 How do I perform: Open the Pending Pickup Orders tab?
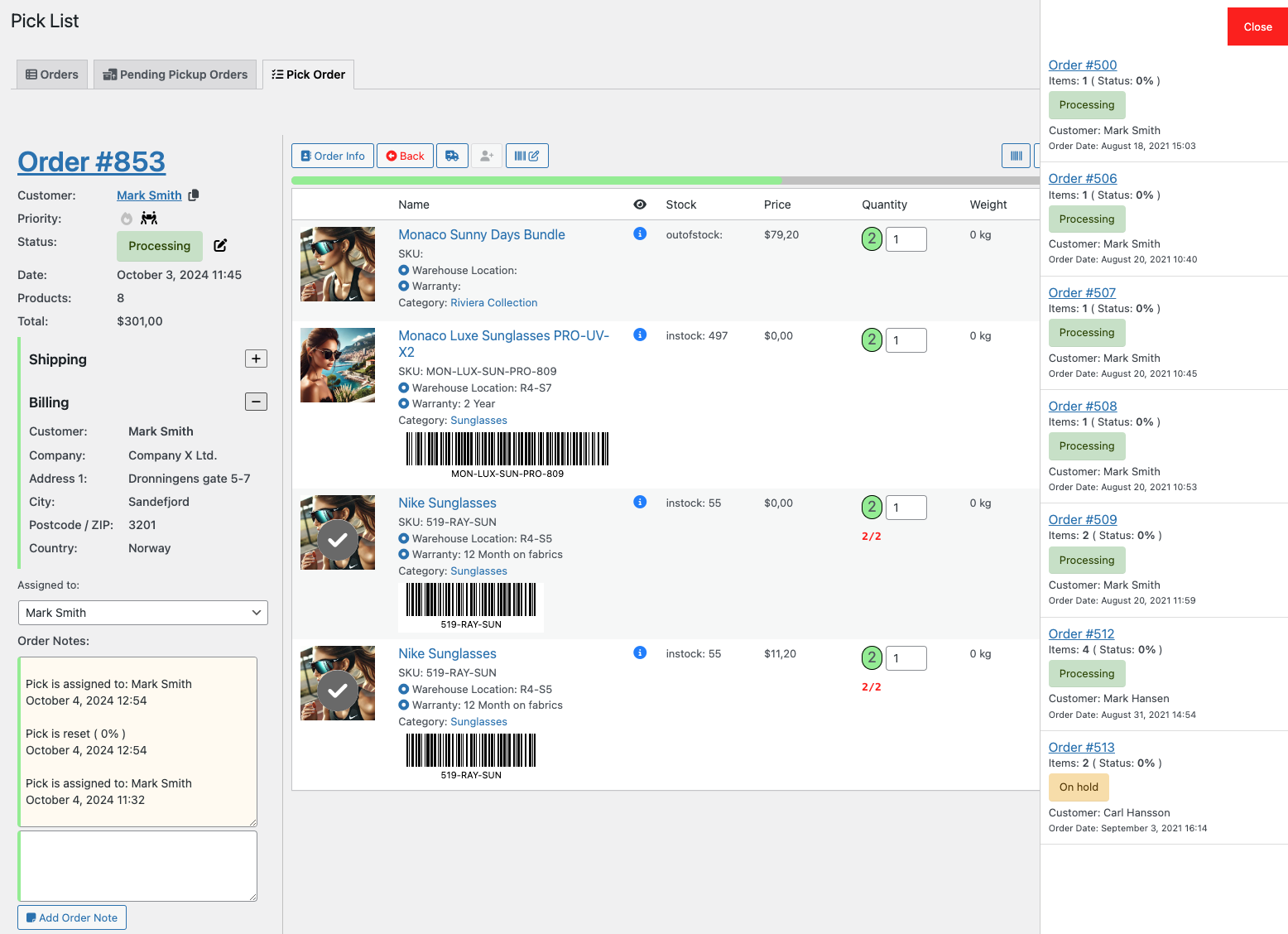(175, 74)
